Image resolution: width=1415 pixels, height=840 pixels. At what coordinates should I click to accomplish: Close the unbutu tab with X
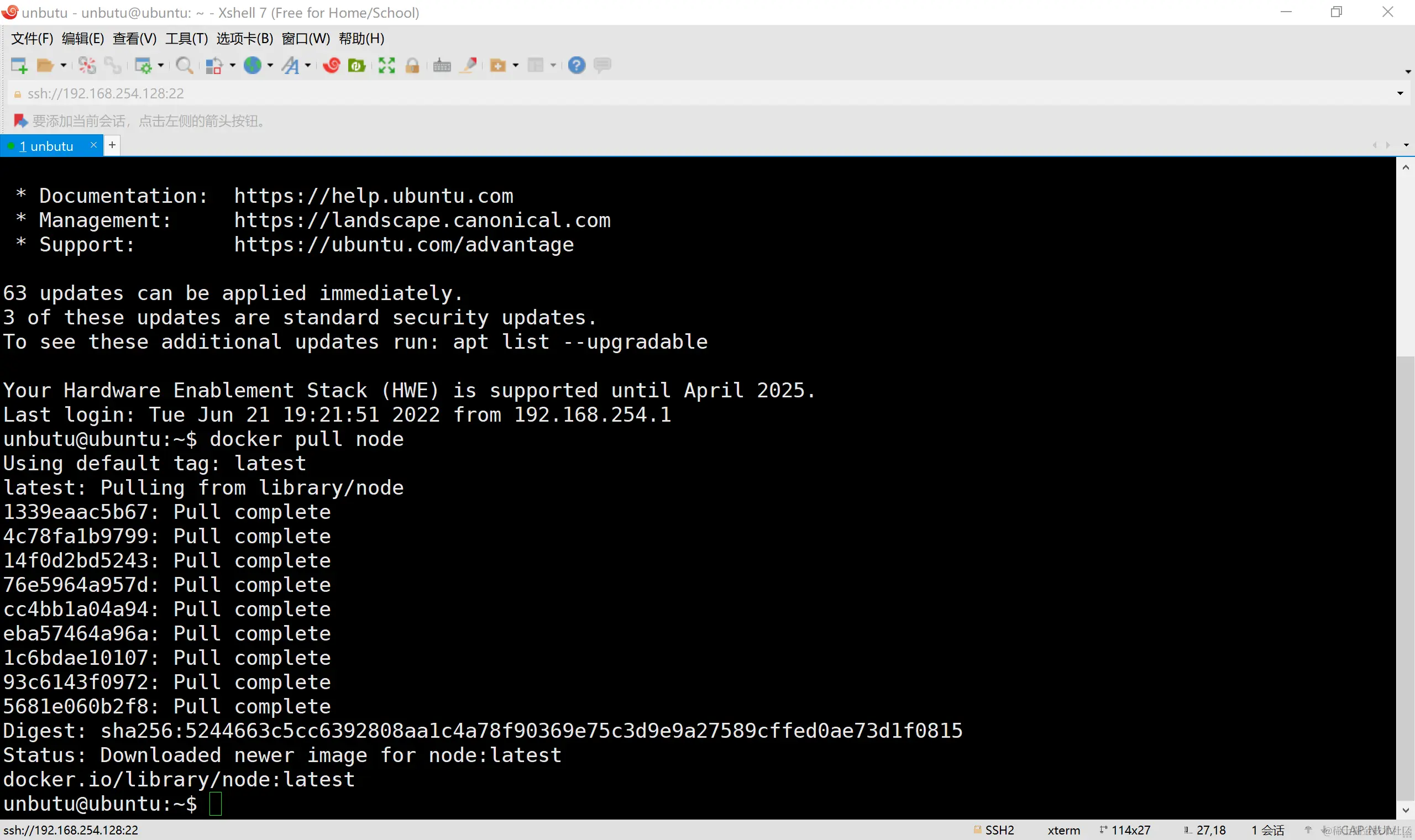point(93,145)
